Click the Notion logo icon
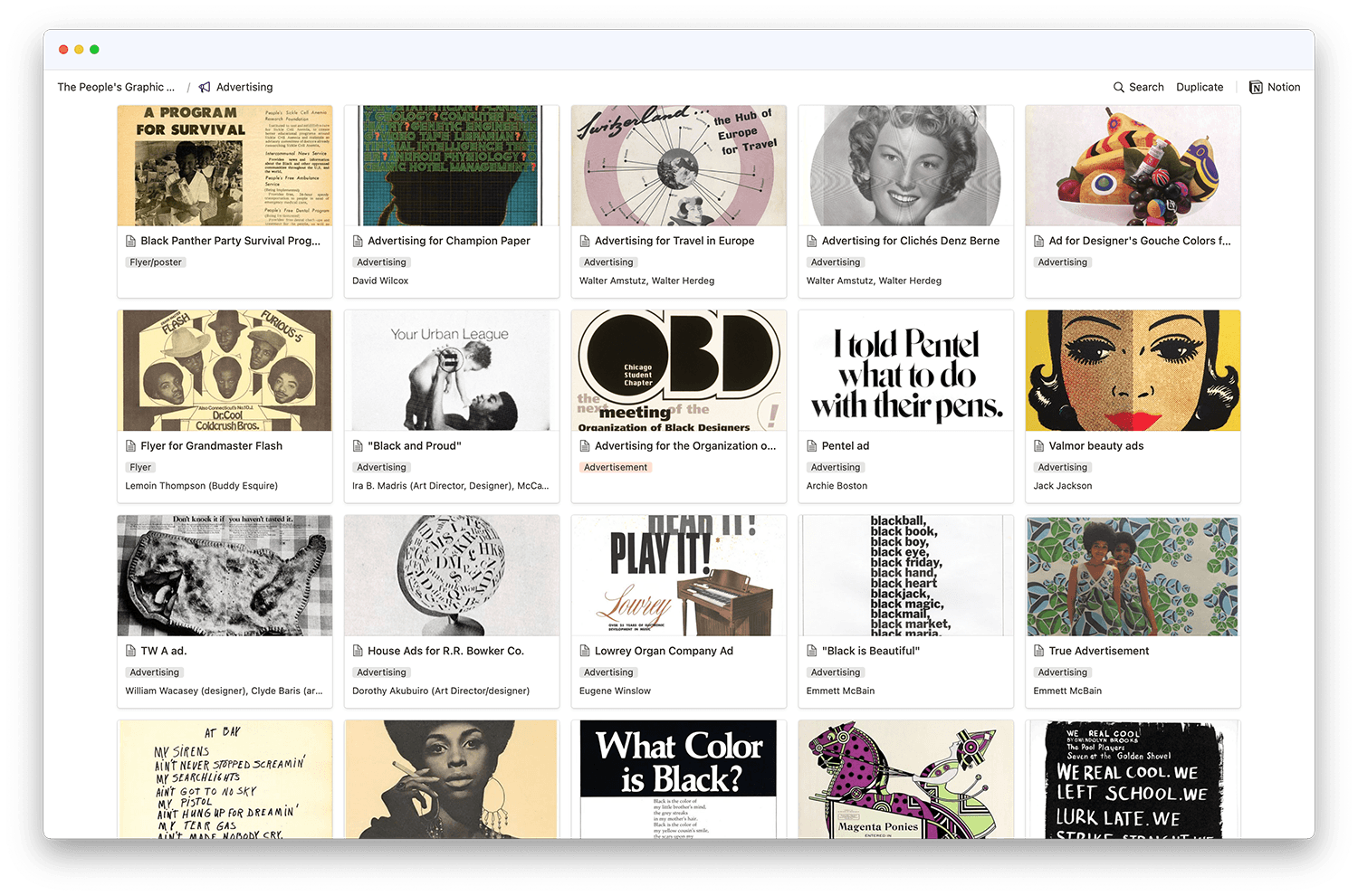Viewport: 1358px width, 896px height. click(1256, 87)
